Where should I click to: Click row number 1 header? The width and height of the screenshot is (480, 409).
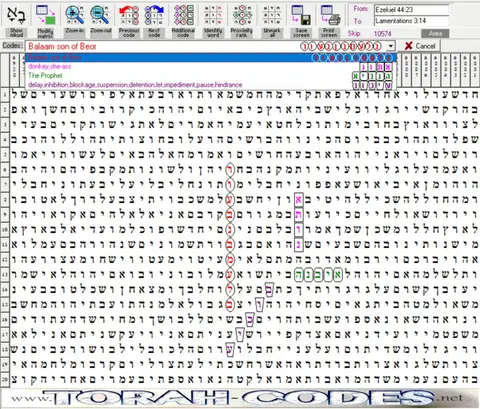pos(5,95)
